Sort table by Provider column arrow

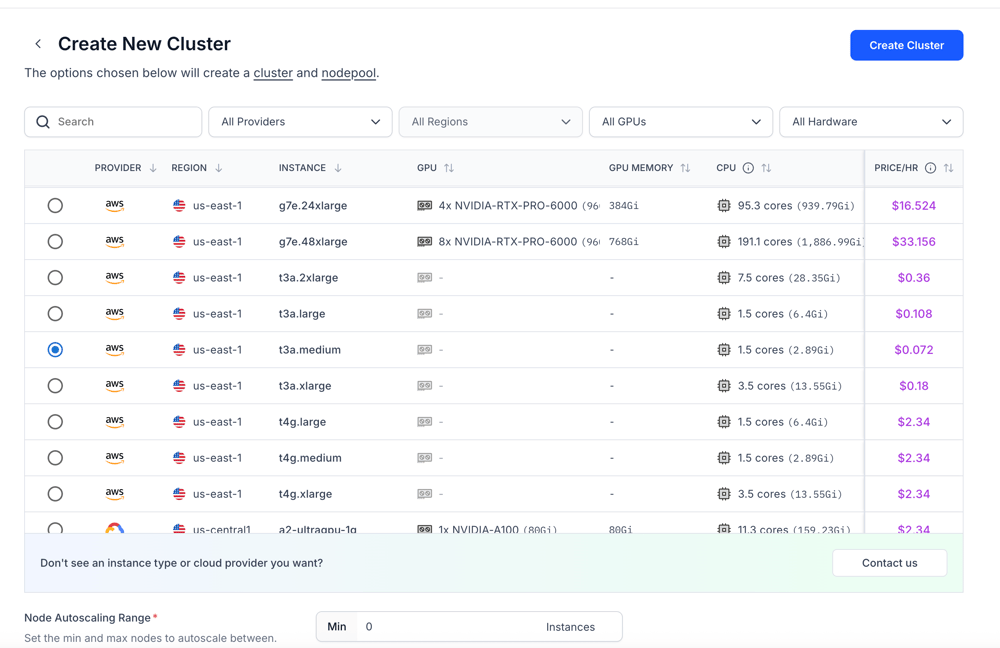[x=153, y=168]
